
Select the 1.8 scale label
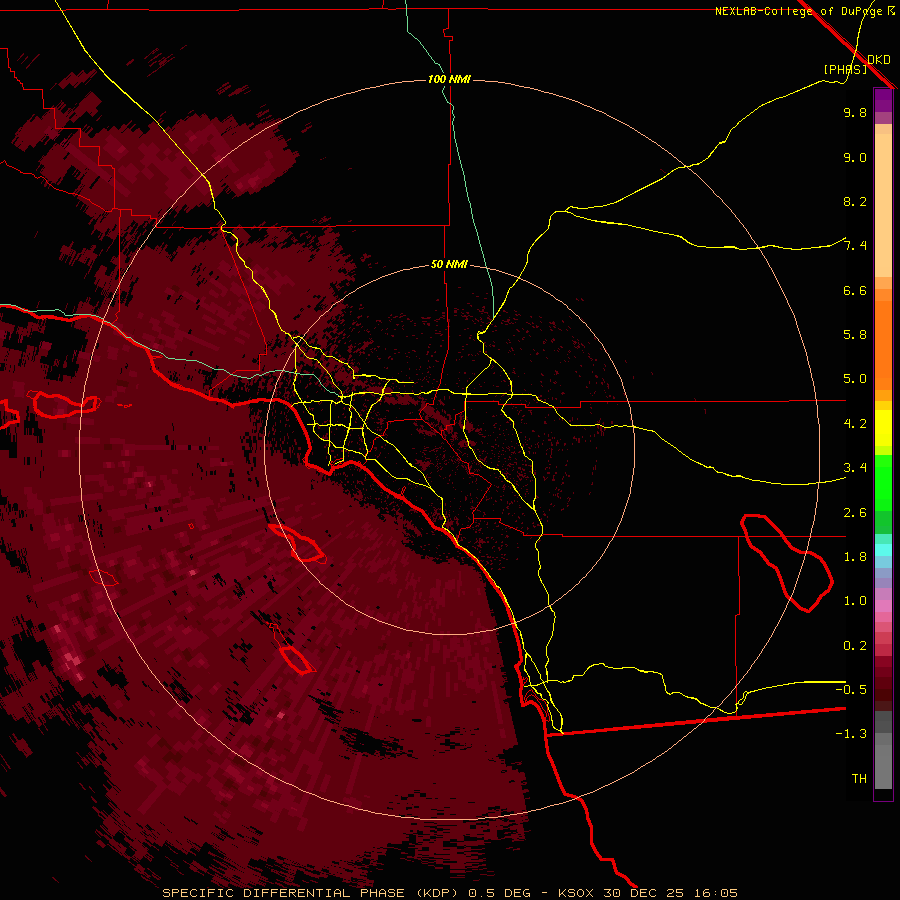point(855,557)
